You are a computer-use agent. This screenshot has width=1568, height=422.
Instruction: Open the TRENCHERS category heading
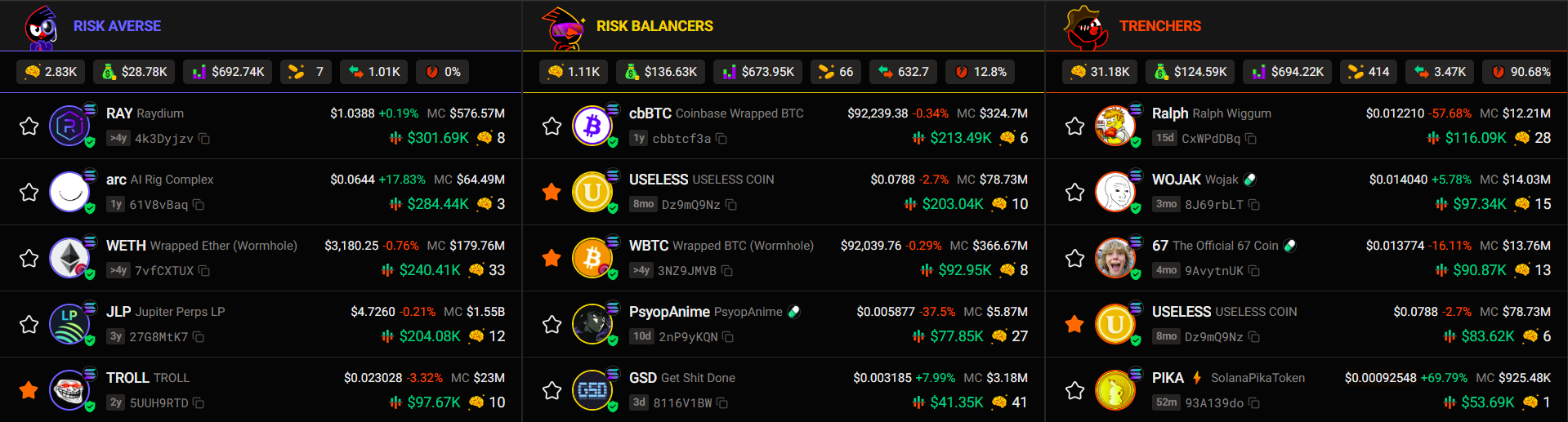point(1160,26)
